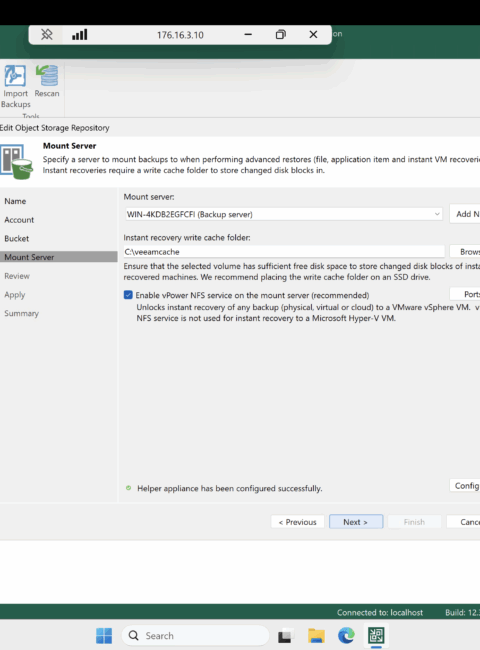Screen dimensions: 480x650
Task: Select the Mount Server wizard step
Action: point(58,257)
